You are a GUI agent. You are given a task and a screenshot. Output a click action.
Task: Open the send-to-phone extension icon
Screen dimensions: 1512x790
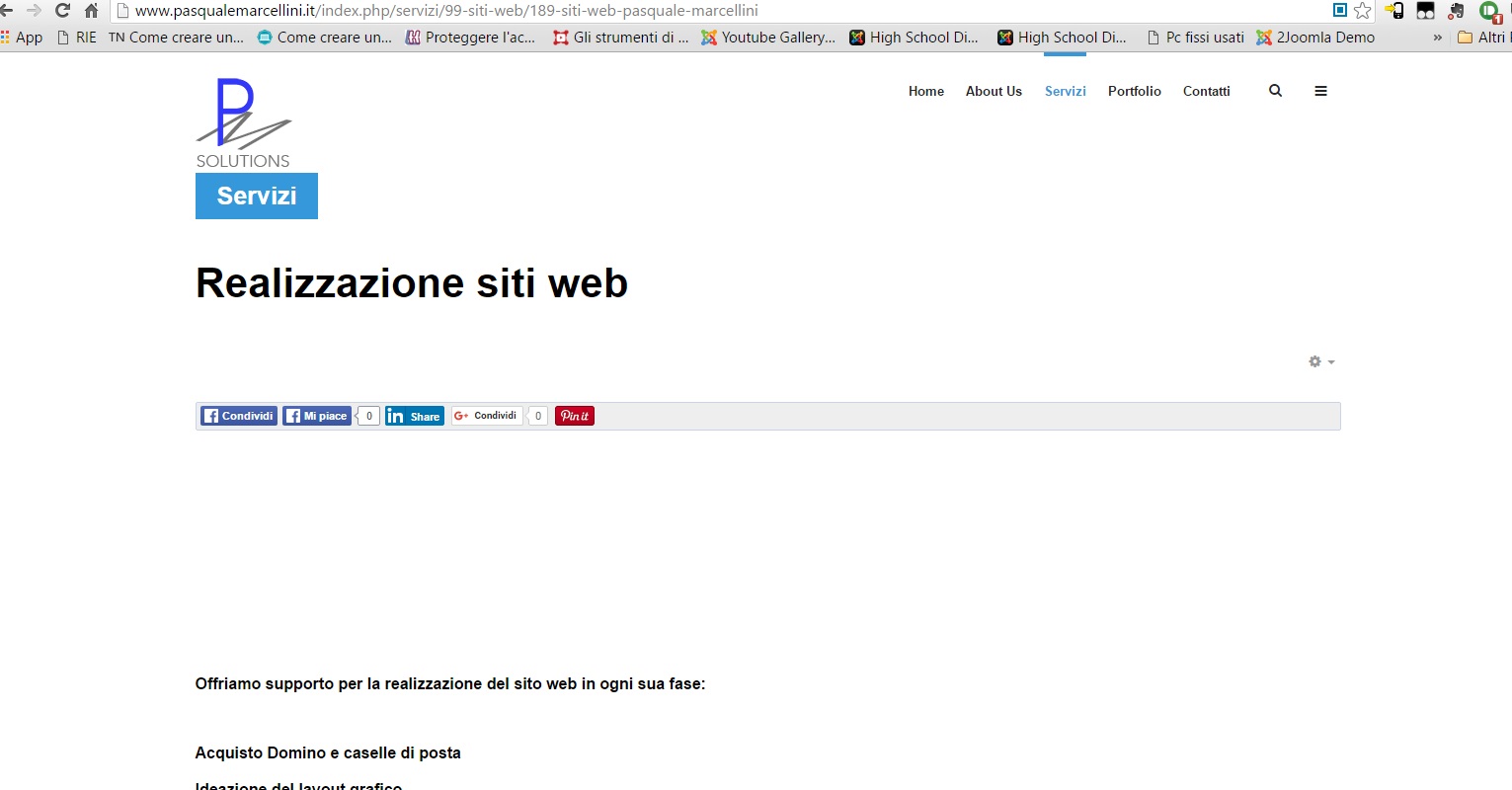(1394, 11)
